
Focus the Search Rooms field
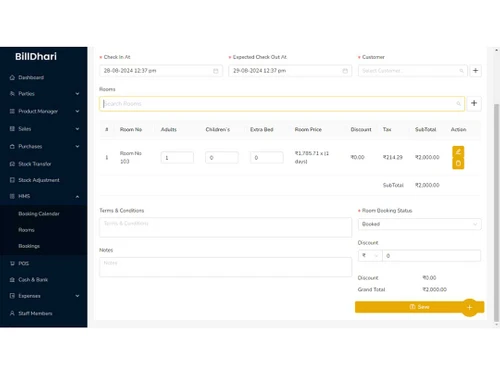(x=282, y=104)
